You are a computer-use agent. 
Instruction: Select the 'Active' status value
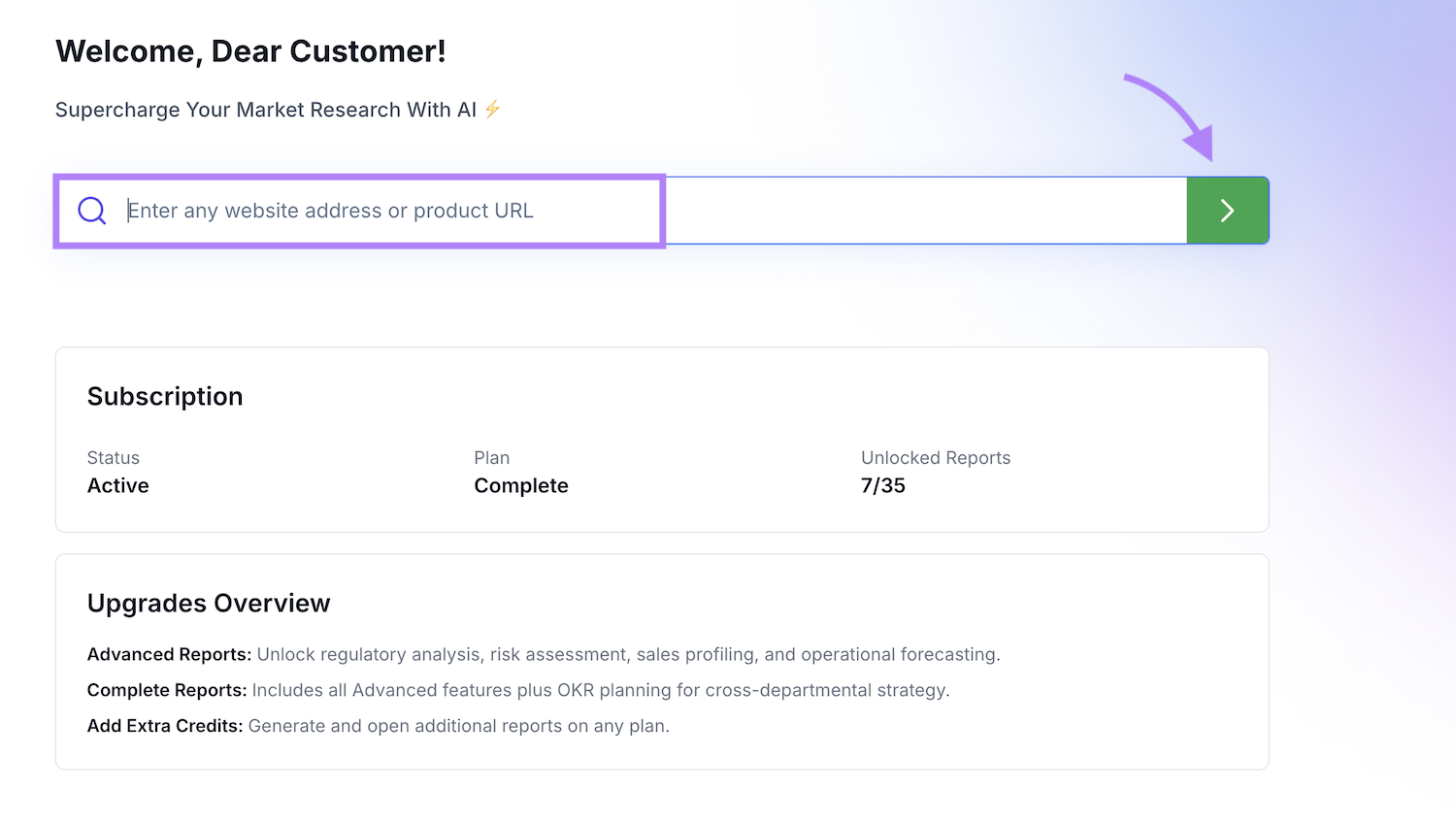(x=118, y=485)
